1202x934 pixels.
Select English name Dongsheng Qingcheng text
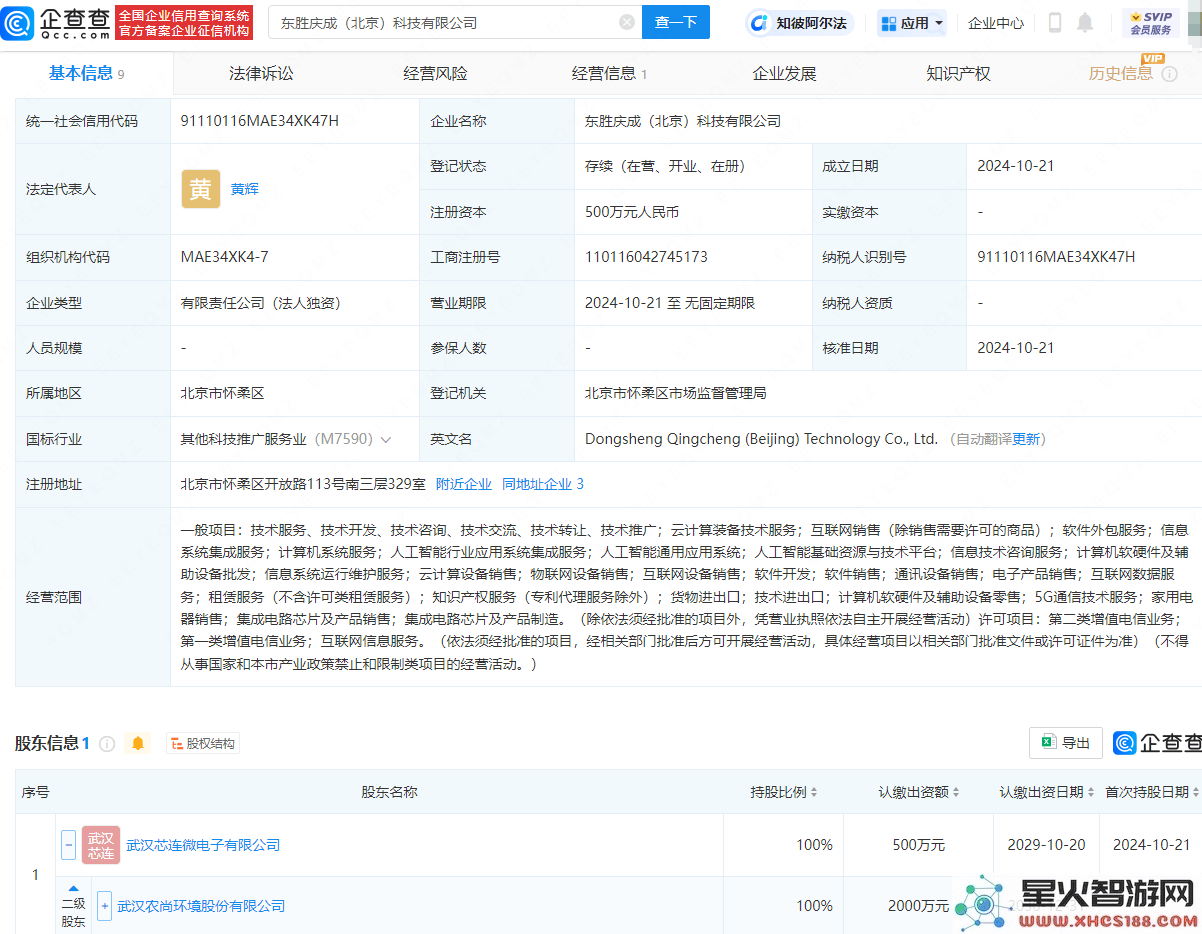(761, 439)
